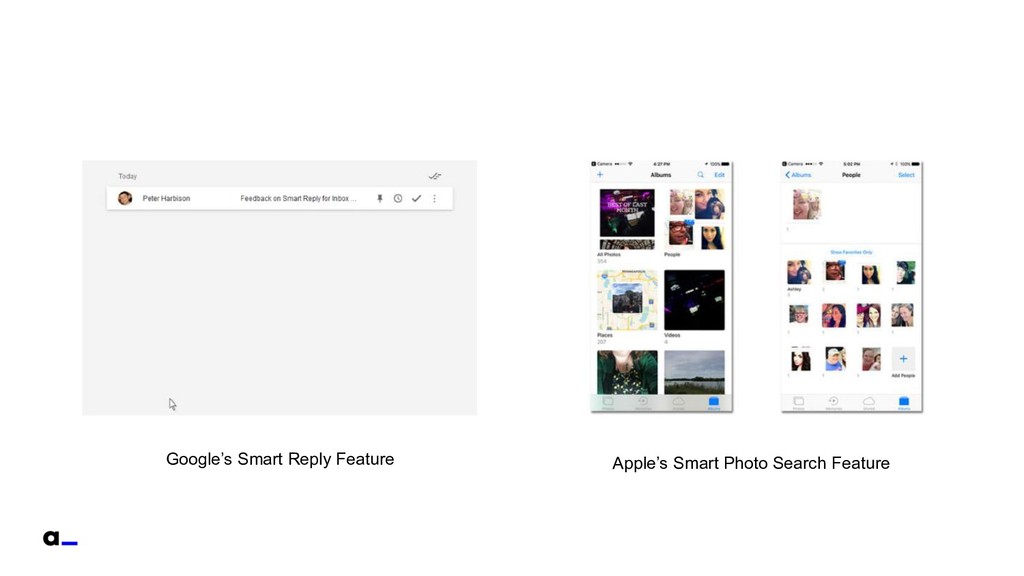Click the 'Google's Smart Reply Feature' caption
This screenshot has width=1024, height=576.
pos(280,459)
